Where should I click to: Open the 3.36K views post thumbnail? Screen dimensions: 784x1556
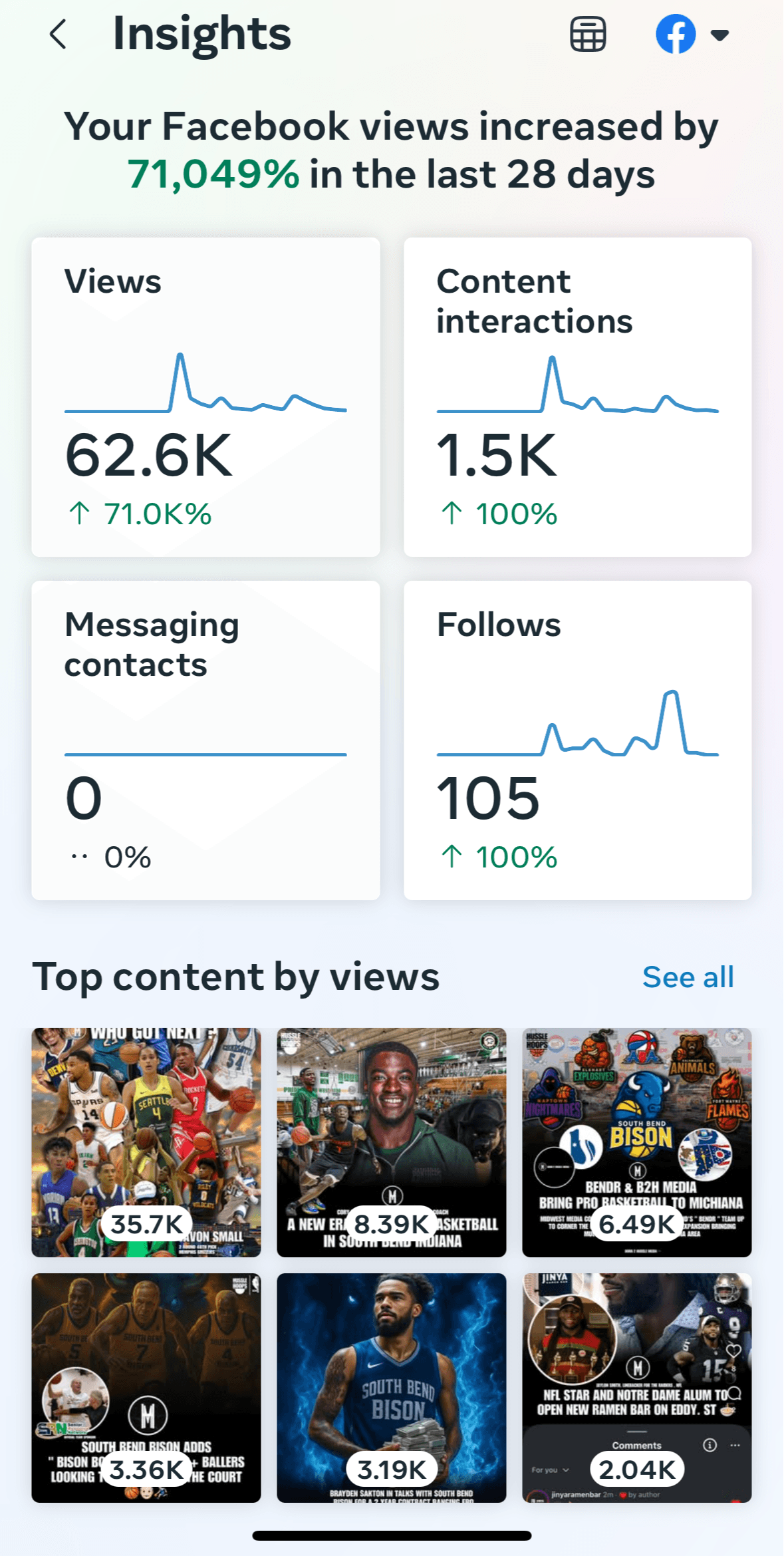pyautogui.click(x=146, y=1388)
